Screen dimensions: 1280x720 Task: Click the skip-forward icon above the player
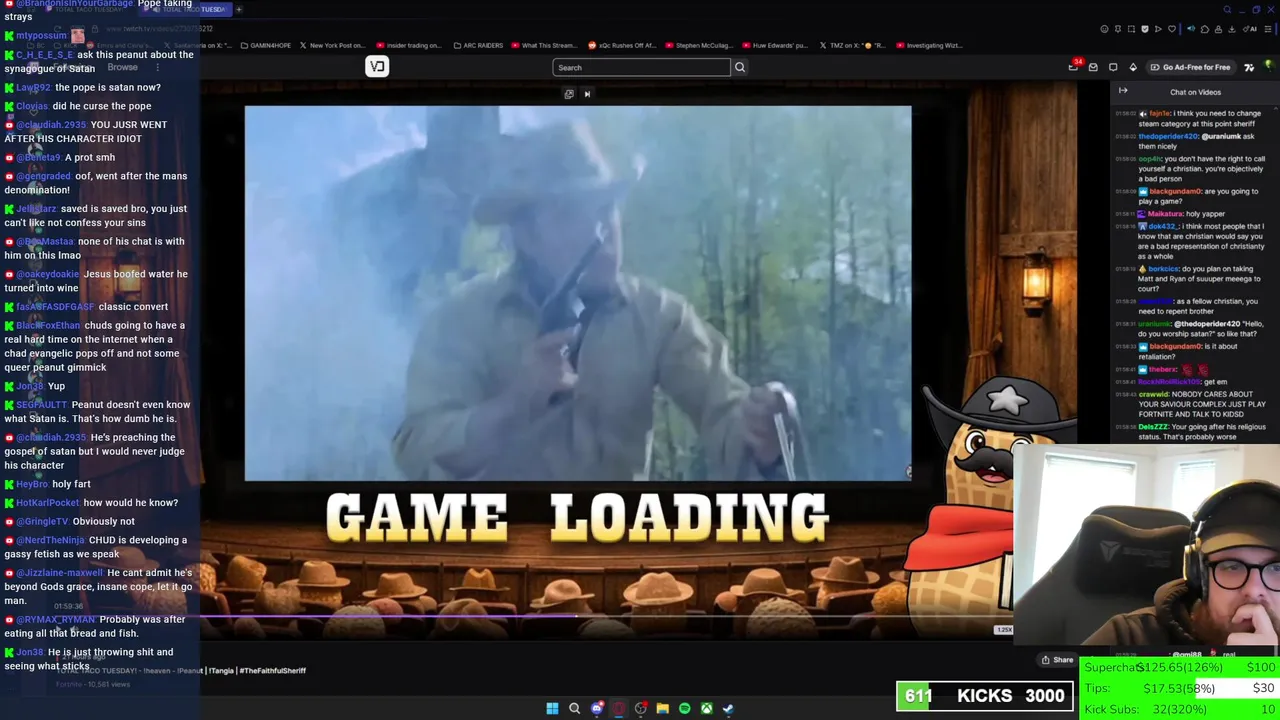coord(587,94)
